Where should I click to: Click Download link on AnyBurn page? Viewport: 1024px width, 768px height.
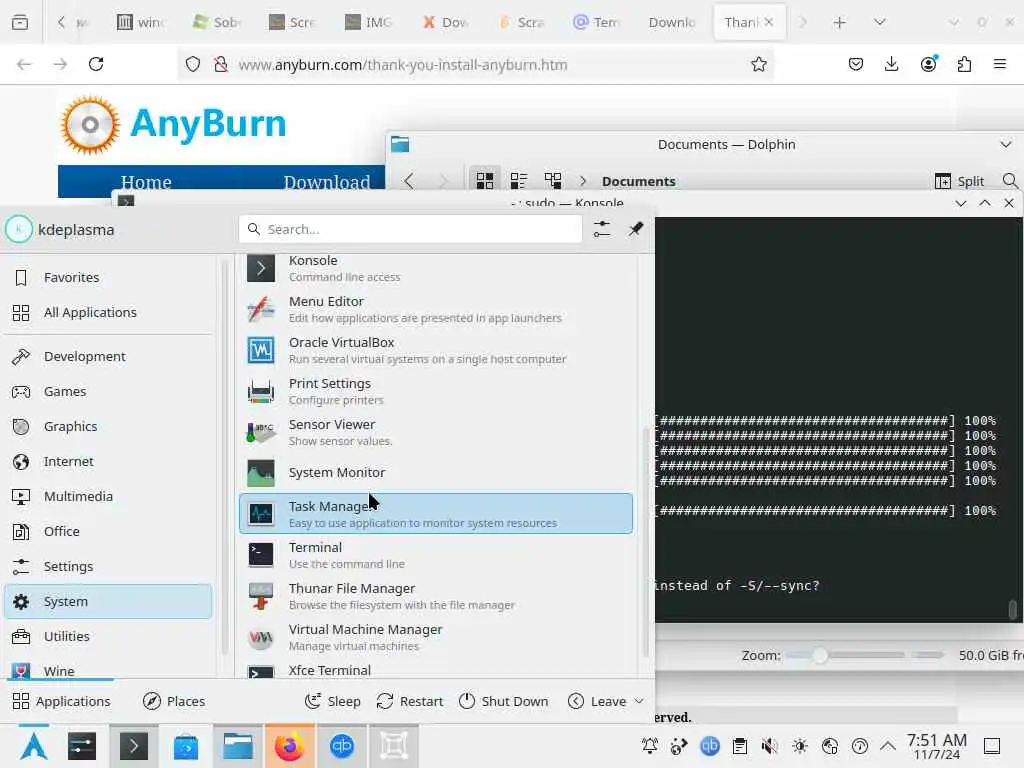pos(327,182)
